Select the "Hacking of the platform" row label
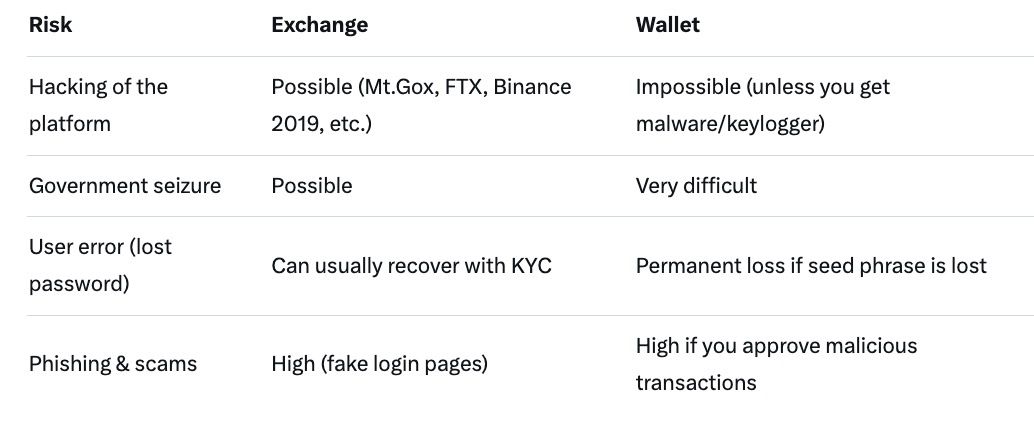This screenshot has height=432, width=1034. (x=98, y=105)
